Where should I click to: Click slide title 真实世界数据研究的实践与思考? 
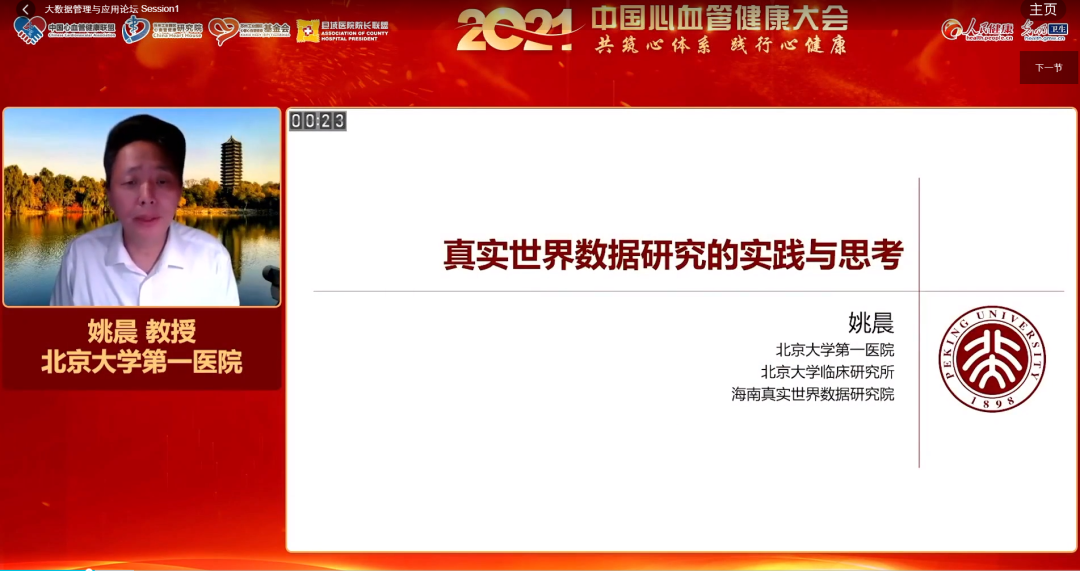coord(673,255)
